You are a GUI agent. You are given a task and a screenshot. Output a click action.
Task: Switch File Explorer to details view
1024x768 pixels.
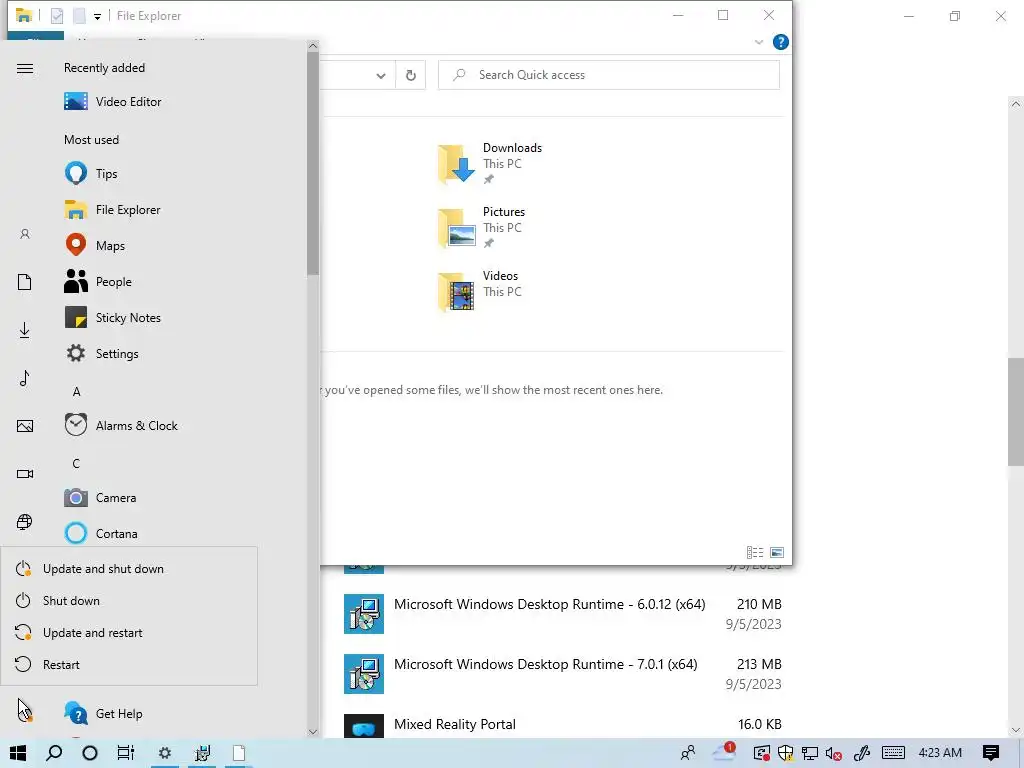pyautogui.click(x=755, y=552)
